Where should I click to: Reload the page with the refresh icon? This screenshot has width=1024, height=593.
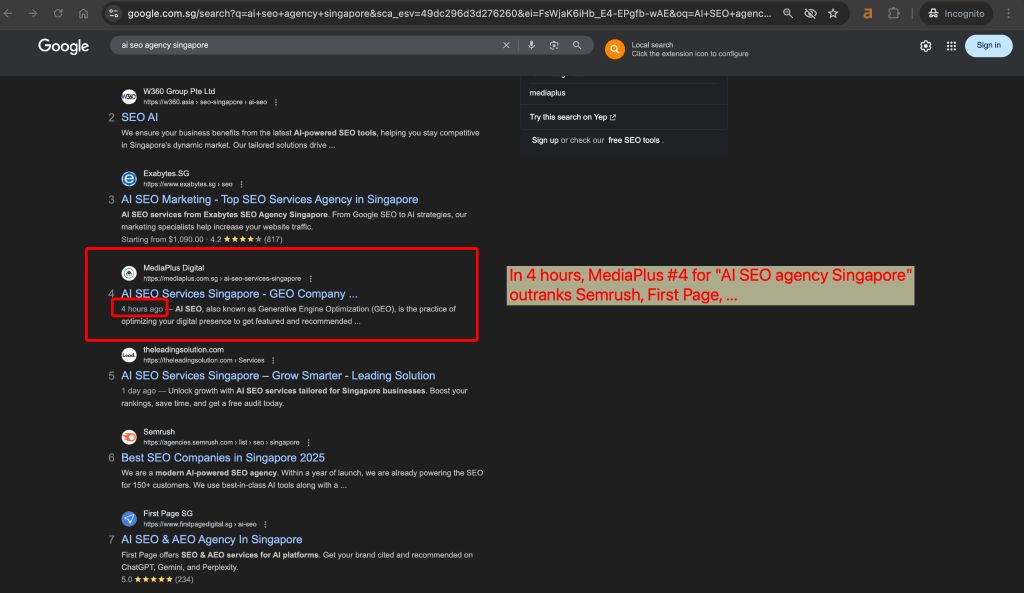pos(58,13)
